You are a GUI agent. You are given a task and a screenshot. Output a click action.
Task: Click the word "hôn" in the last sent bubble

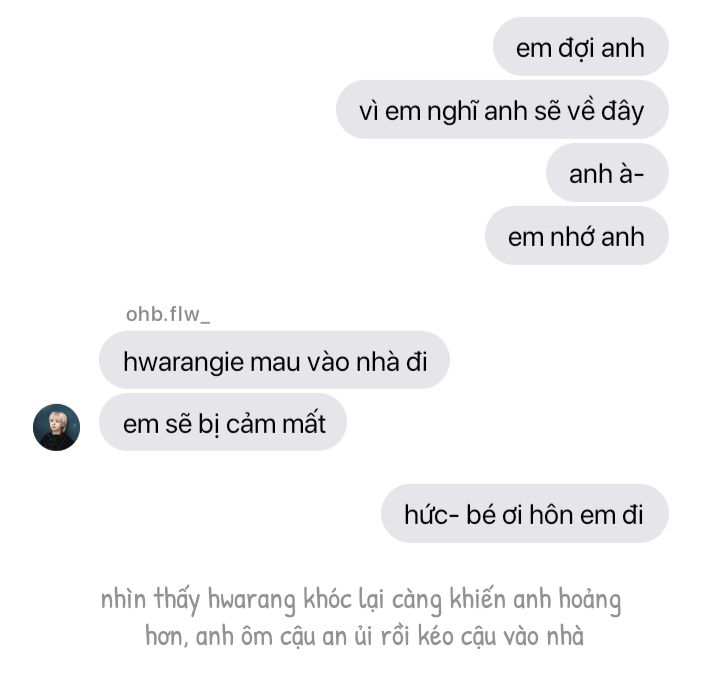point(552,514)
